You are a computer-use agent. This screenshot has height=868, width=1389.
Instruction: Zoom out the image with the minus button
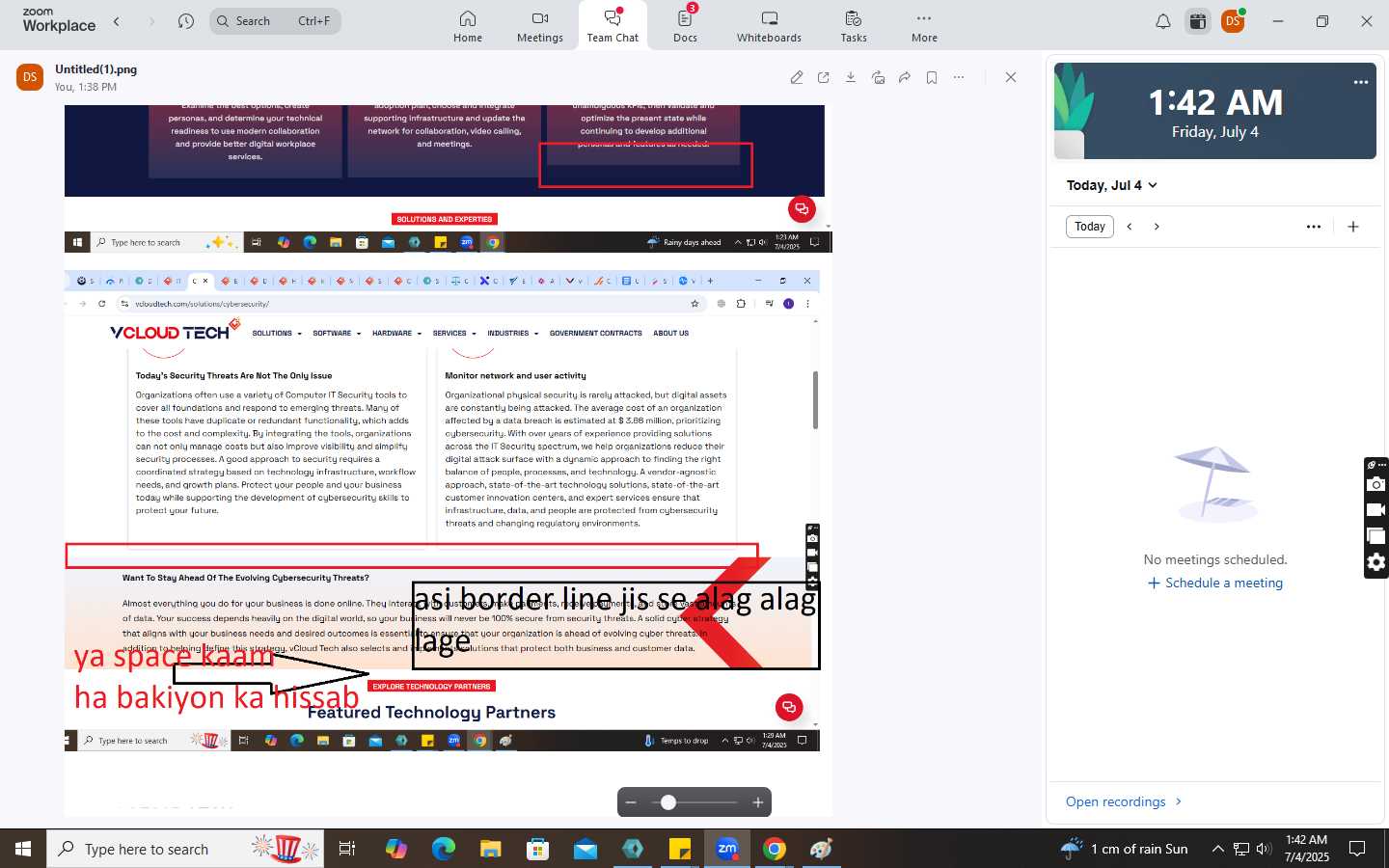pos(631,802)
